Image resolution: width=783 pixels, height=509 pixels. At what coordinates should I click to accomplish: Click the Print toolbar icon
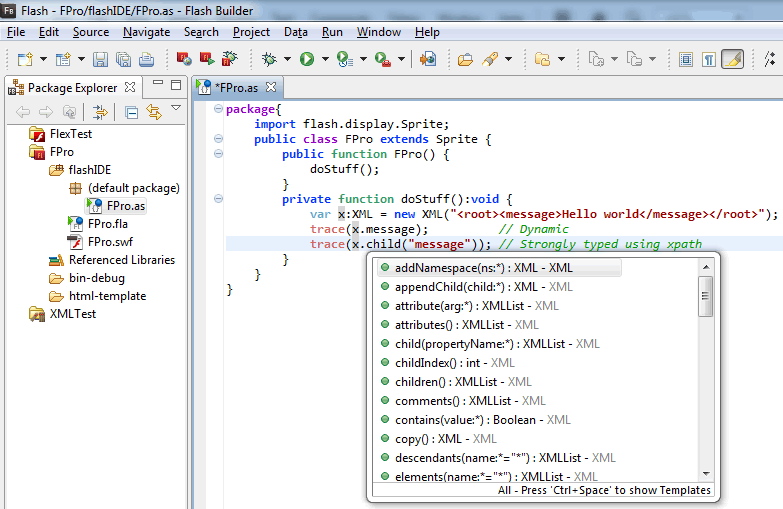click(x=146, y=59)
